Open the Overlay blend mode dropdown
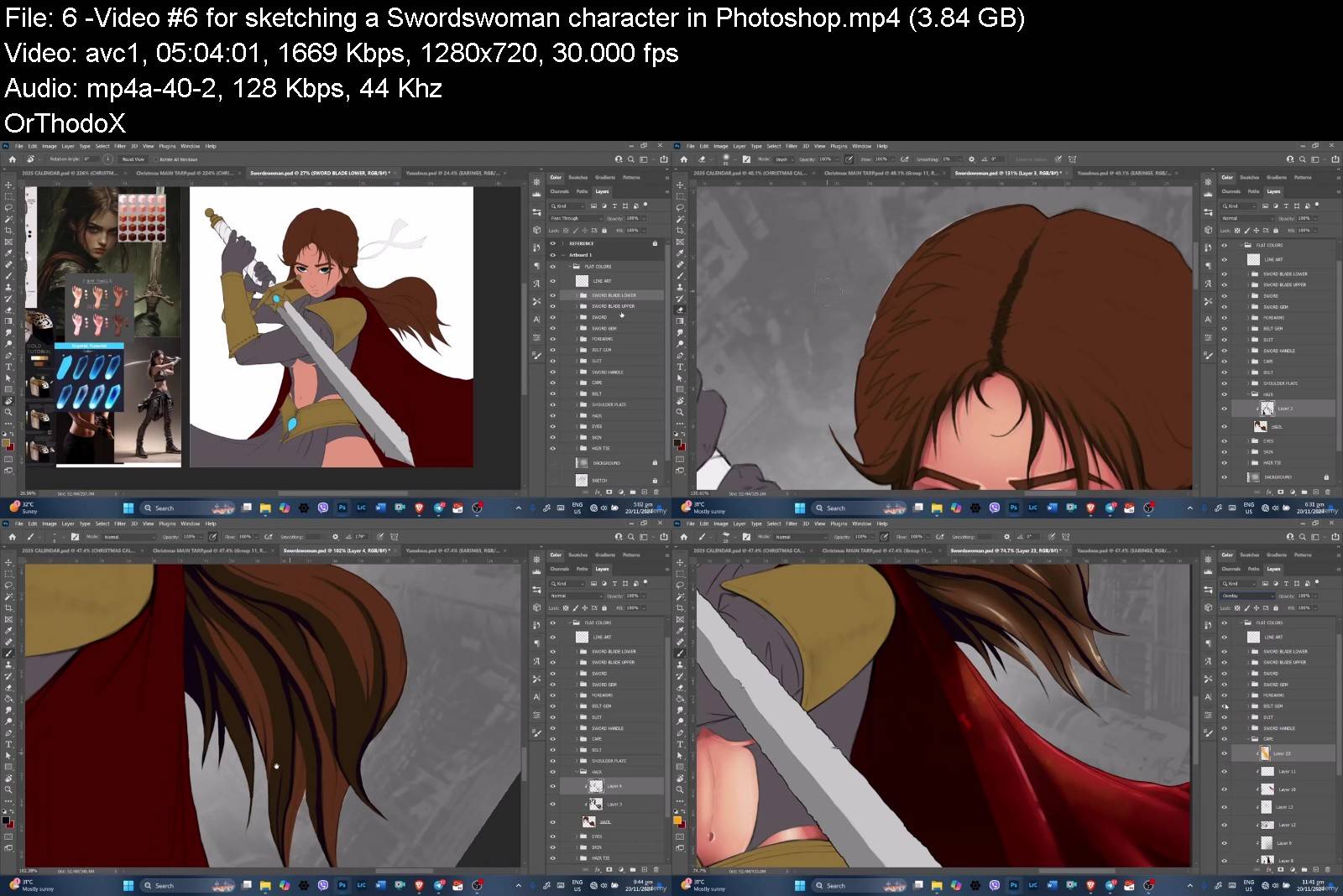 click(x=1247, y=596)
